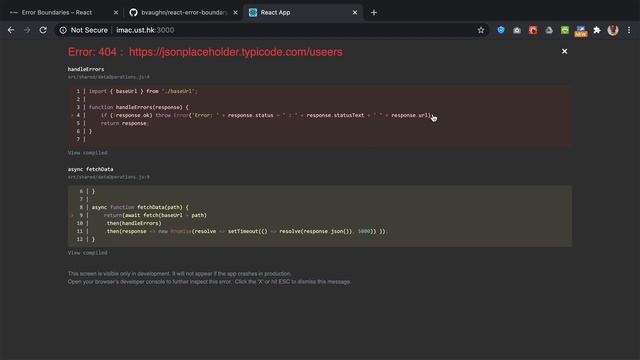
Task: Open the gray drive extension icon
Action: coord(549,30)
